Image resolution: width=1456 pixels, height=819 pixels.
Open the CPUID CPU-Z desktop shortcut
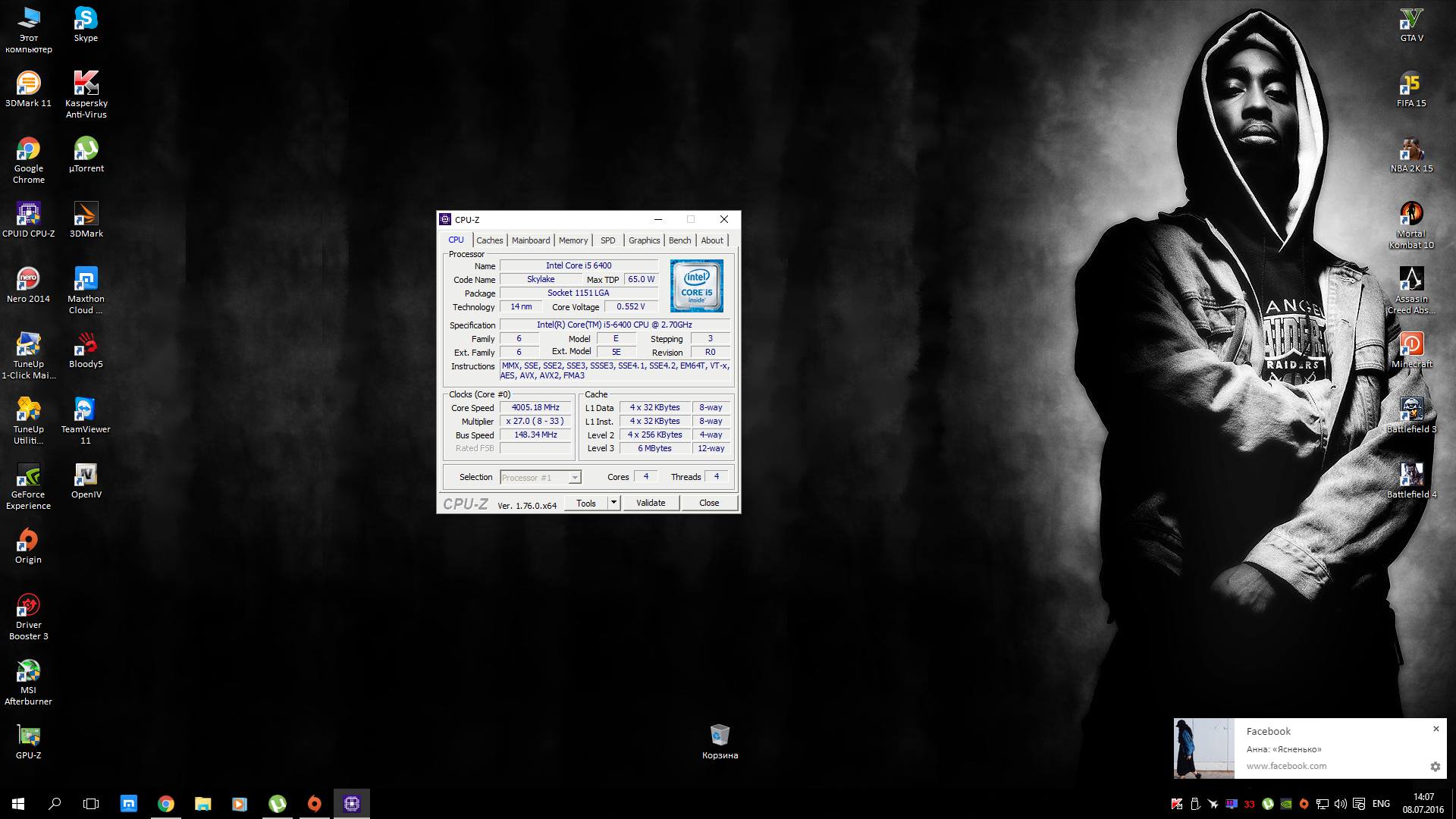(x=28, y=215)
